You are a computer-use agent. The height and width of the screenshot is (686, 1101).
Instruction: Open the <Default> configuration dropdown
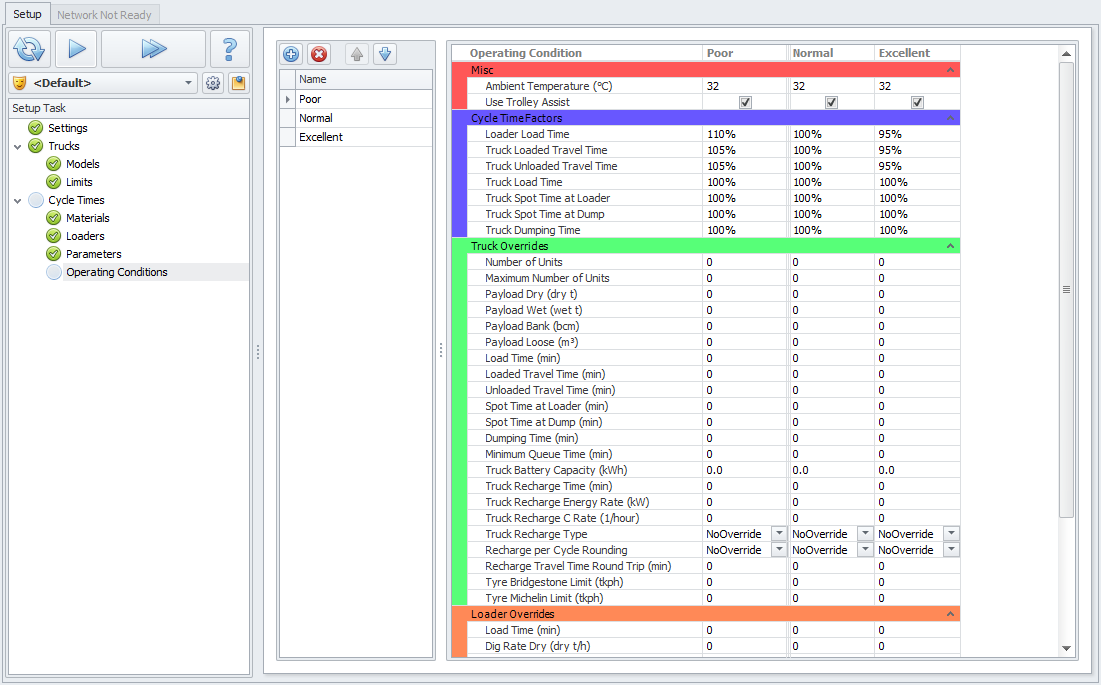(190, 83)
